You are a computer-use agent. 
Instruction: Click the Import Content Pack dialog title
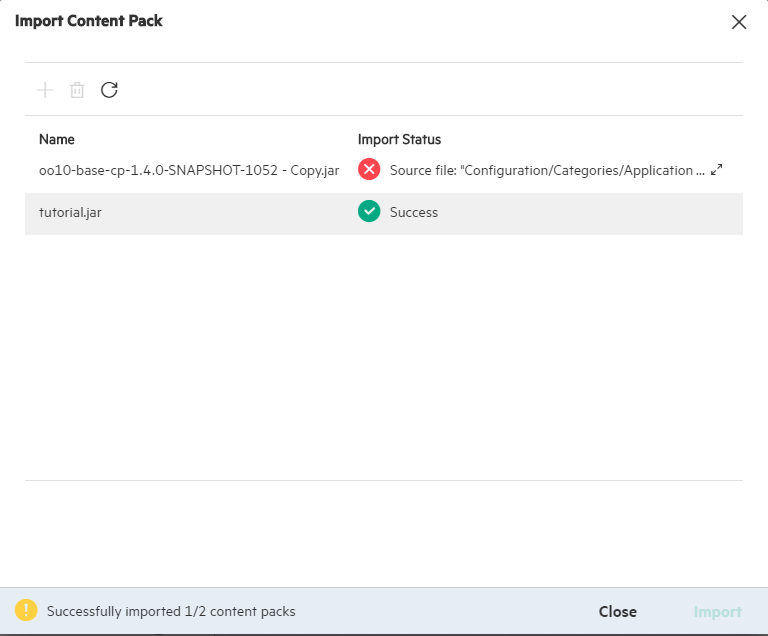tap(89, 21)
